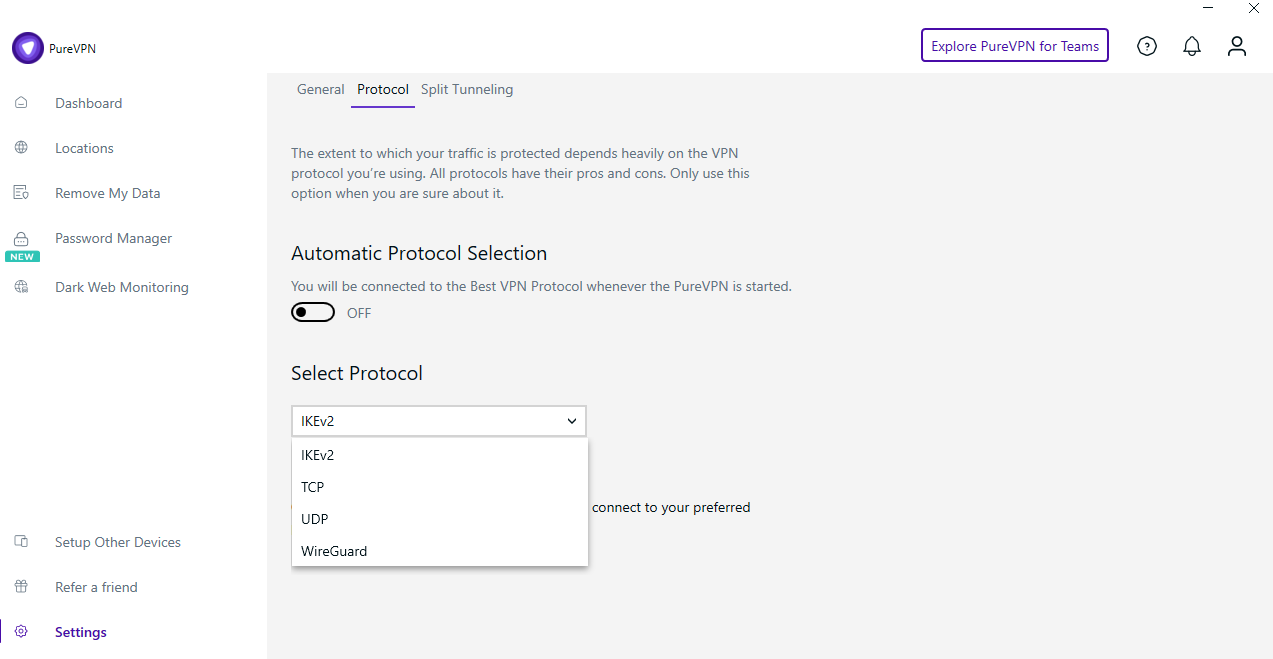The height and width of the screenshot is (659, 1273).
Task: Select UDP in the protocol options
Action: tap(314, 519)
